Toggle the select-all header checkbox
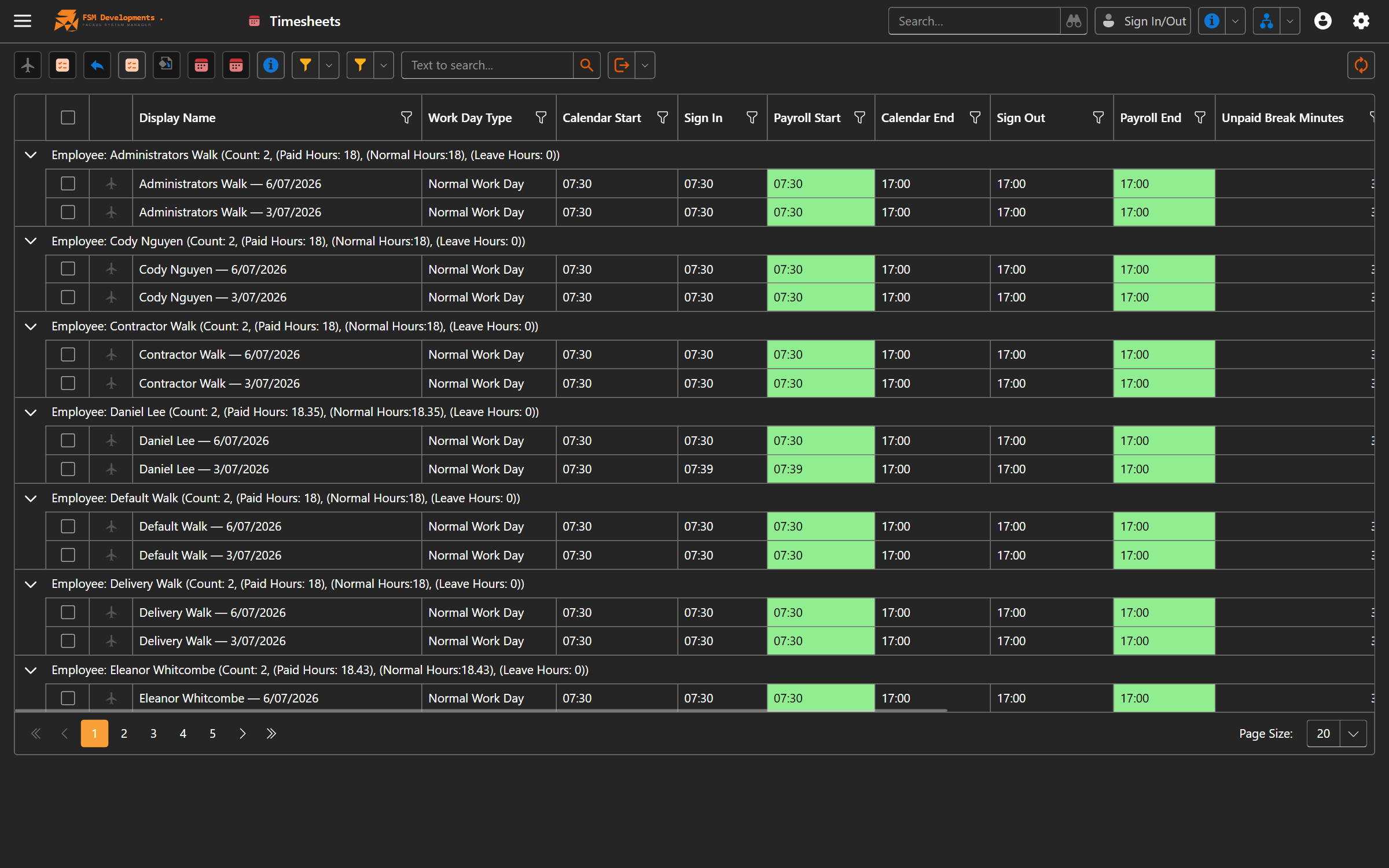 [x=68, y=117]
